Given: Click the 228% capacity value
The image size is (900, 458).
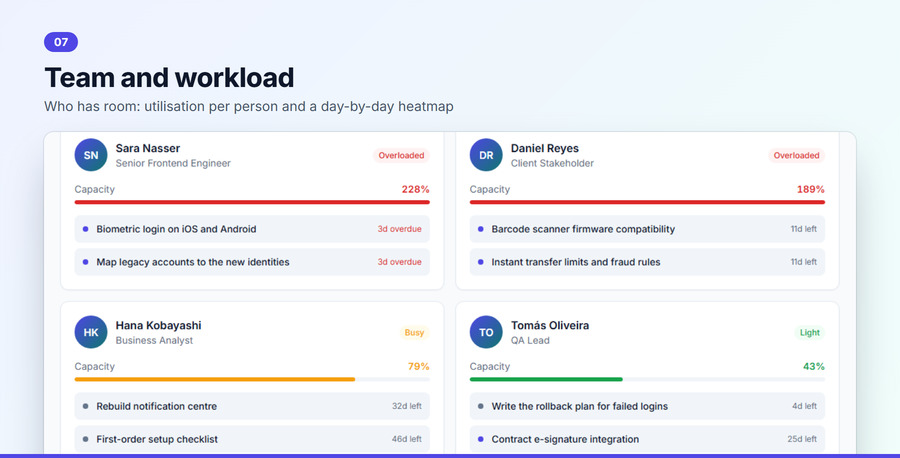Looking at the screenshot, I should tap(416, 189).
